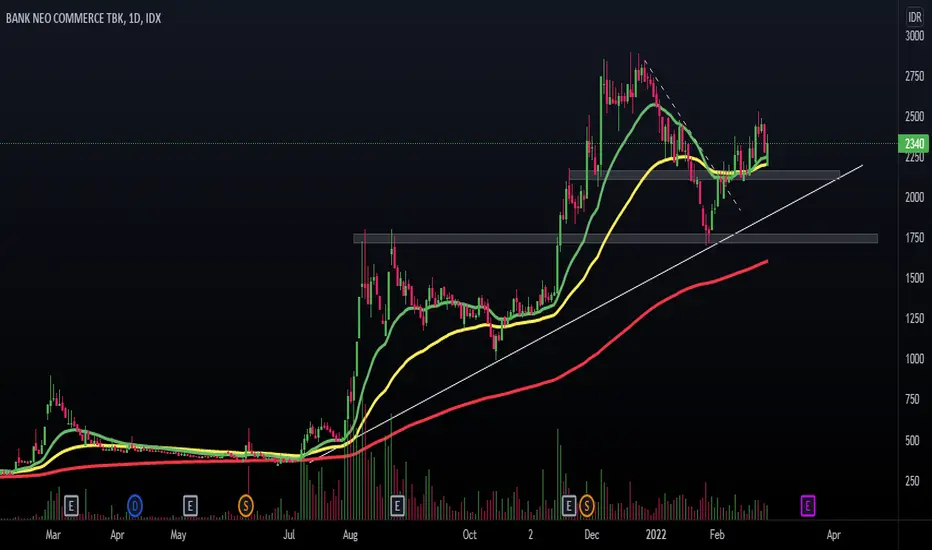Click the May label on time axis
Viewport: 932px width, 550px height.
[178, 535]
